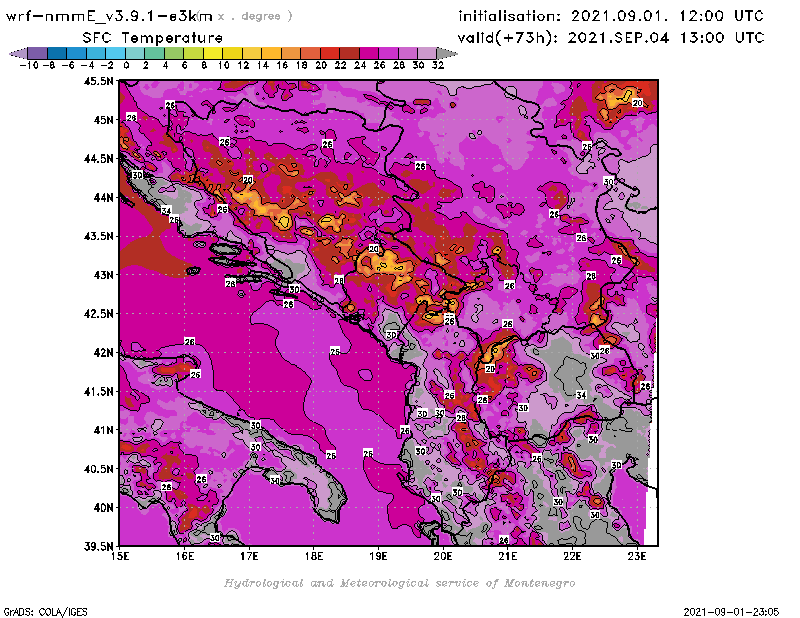Screen dimensions: 800x618
Task: Click the '44.5N' latitude label
Action: click(98, 158)
